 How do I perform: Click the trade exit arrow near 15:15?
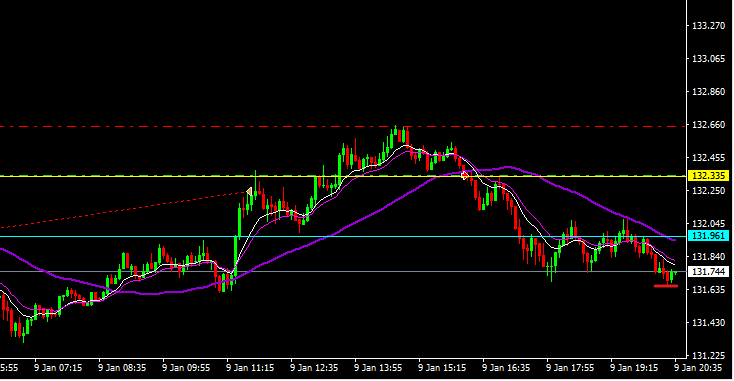point(464,176)
